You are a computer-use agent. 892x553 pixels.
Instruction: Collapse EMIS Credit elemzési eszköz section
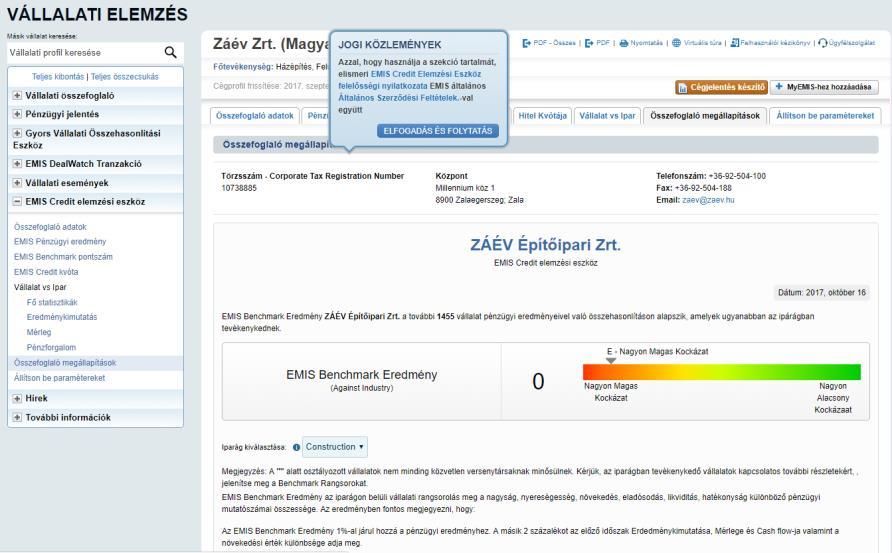[x=17, y=201]
